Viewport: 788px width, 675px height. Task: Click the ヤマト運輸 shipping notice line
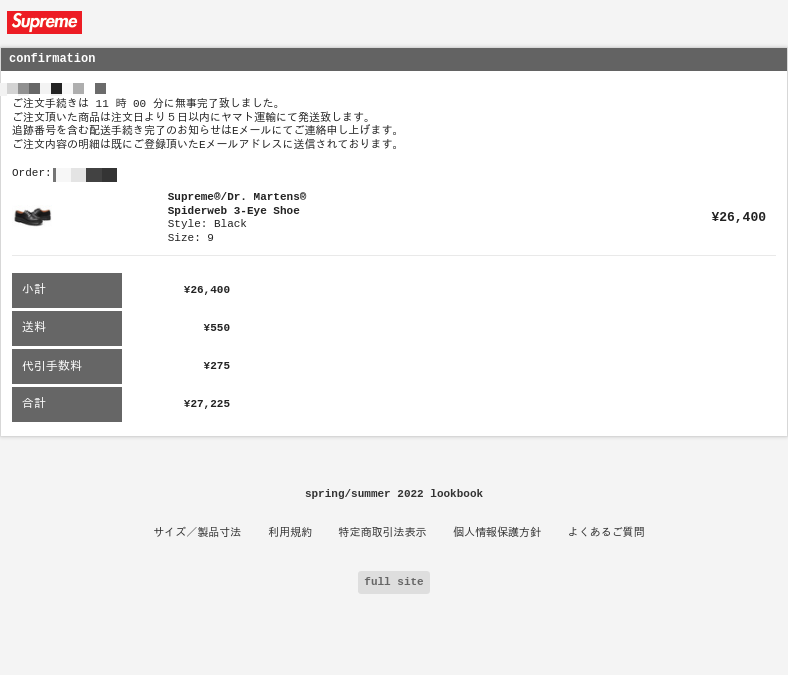[191, 117]
